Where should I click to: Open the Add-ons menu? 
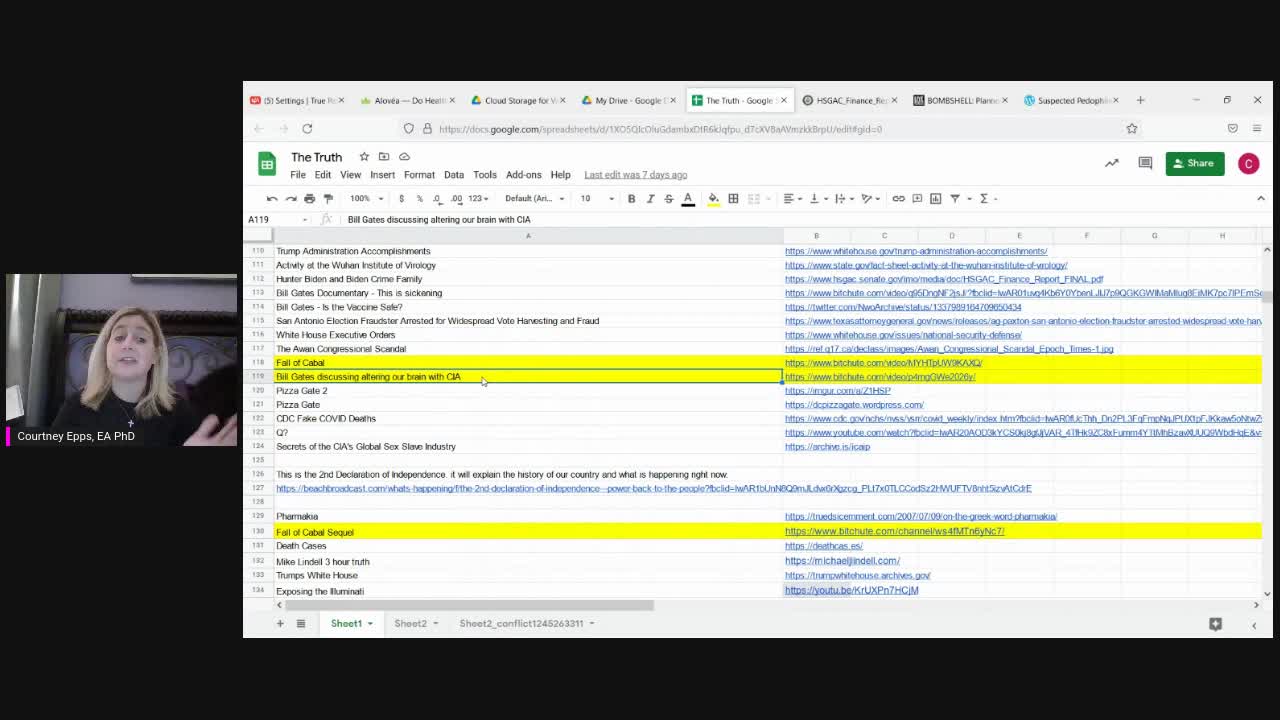[x=523, y=175]
